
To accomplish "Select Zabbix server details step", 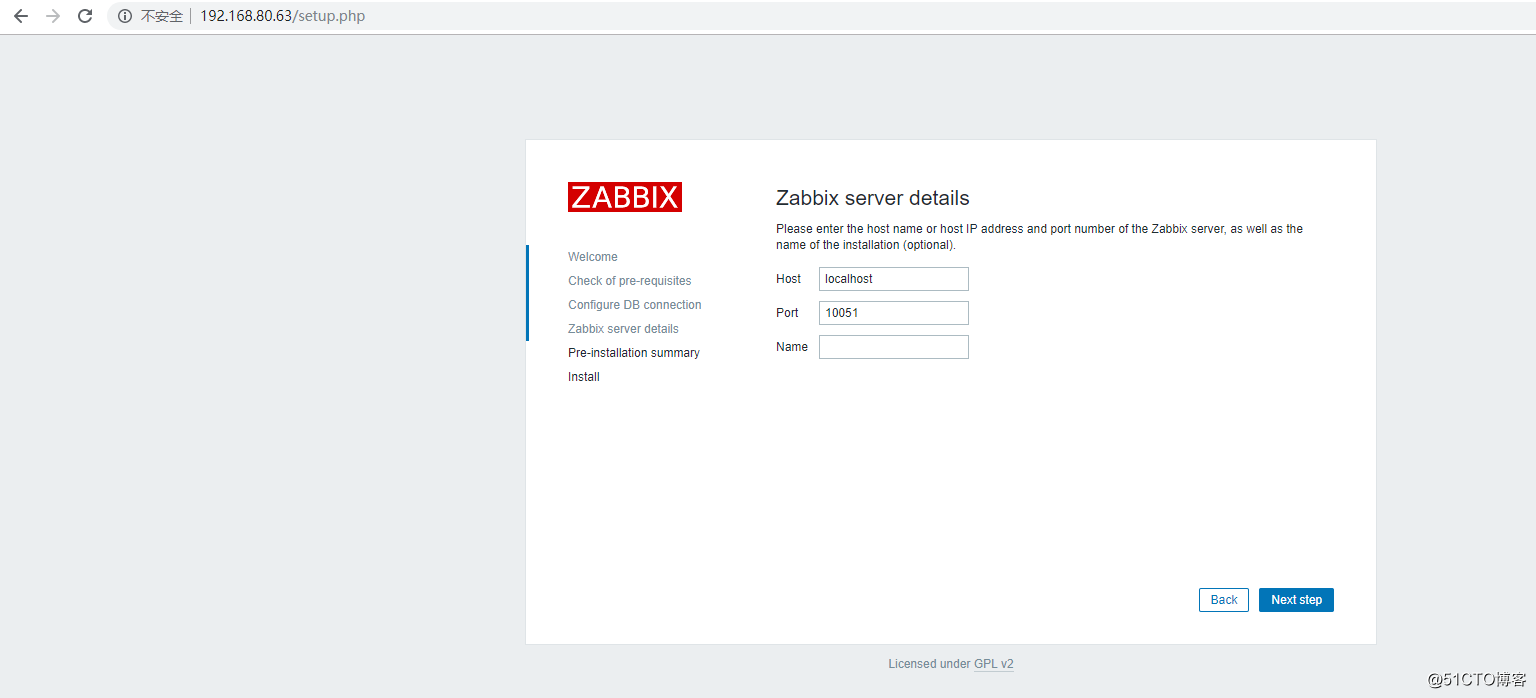I will click(x=623, y=329).
